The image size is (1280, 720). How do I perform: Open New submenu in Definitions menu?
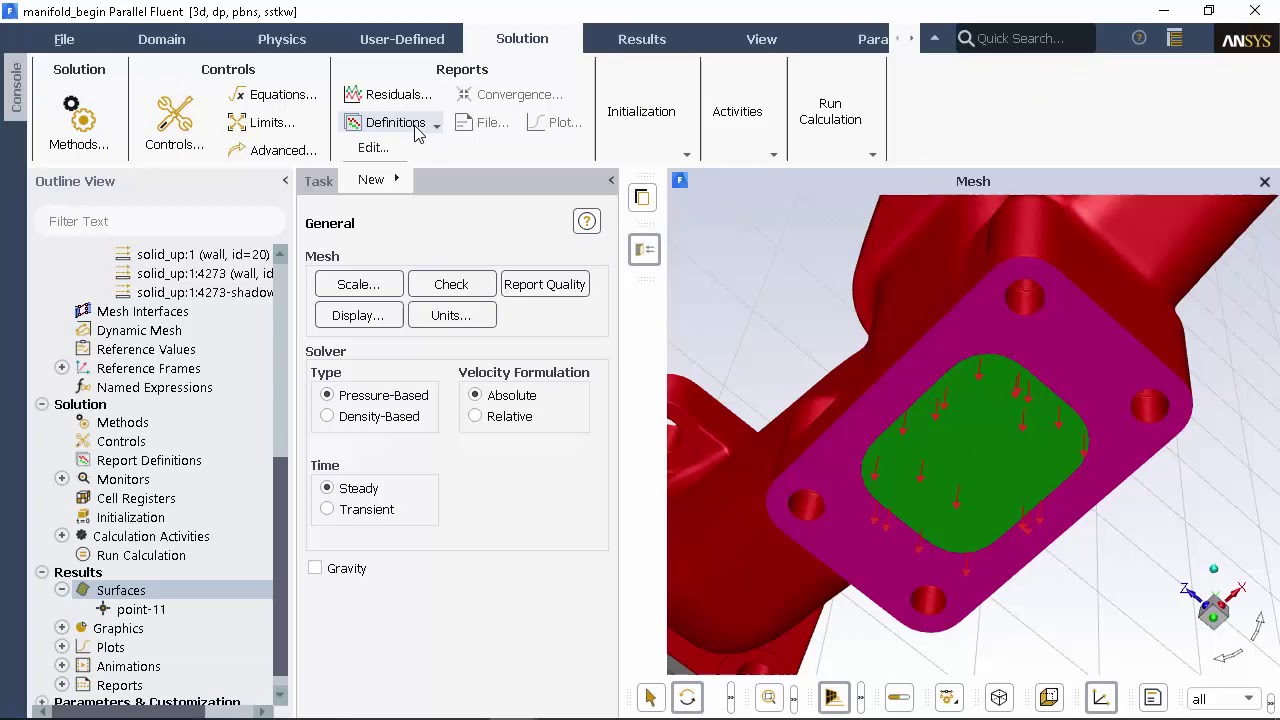378,179
